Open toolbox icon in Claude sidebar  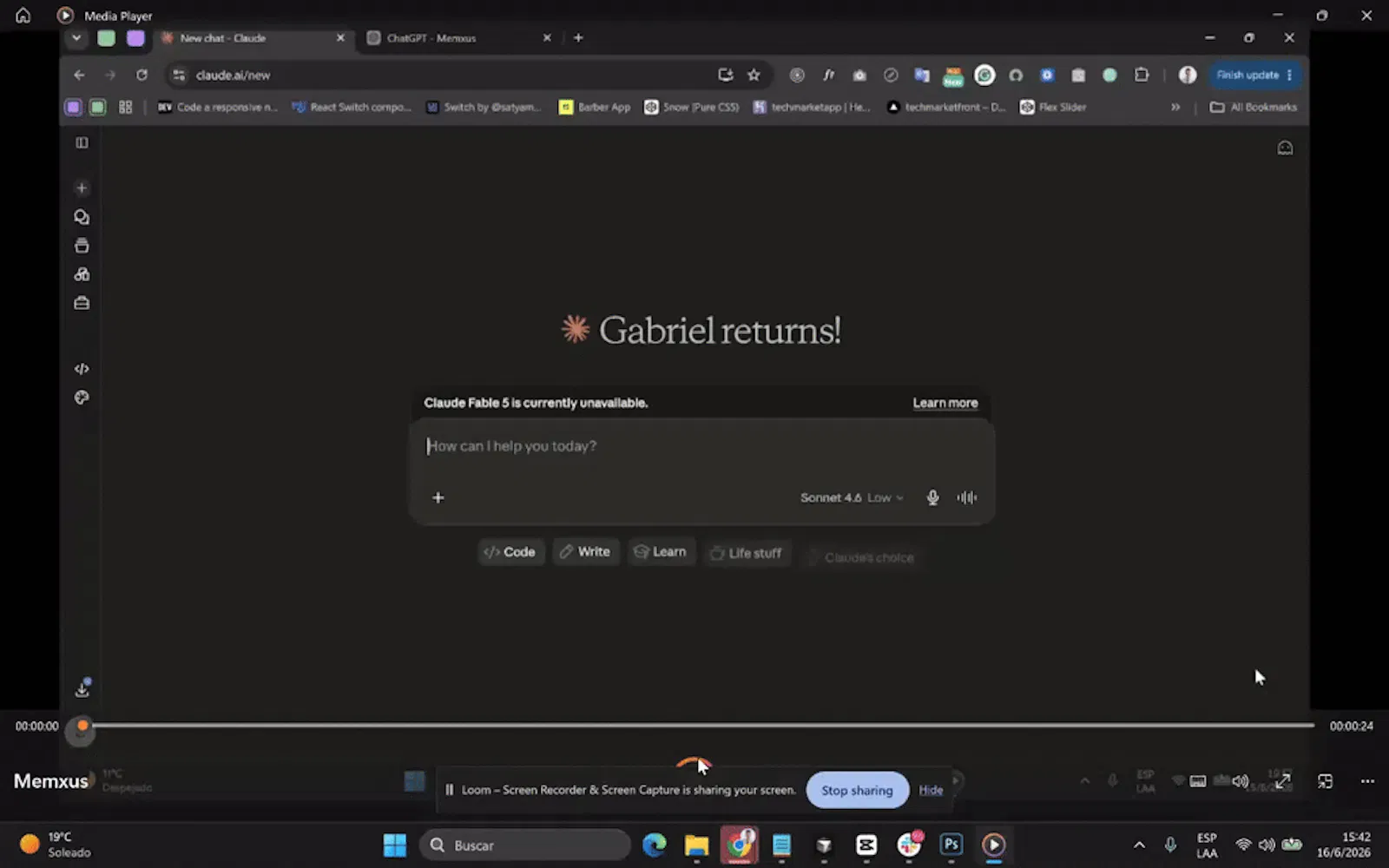pos(82,303)
